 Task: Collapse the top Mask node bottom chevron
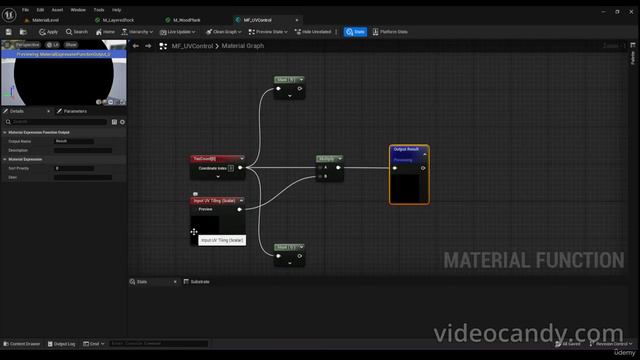(290, 96)
